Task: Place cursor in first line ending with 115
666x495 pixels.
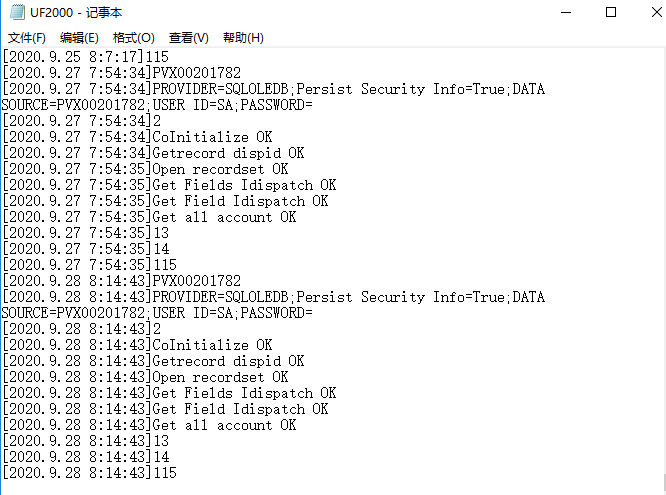Action: click(85, 57)
